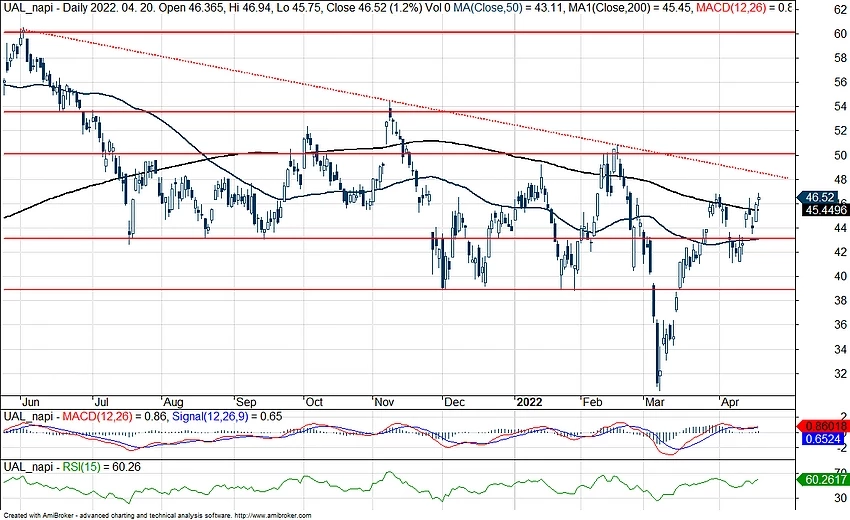Click the bold 2022 label on date axis
Screen dimensions: 850x520
(529, 402)
